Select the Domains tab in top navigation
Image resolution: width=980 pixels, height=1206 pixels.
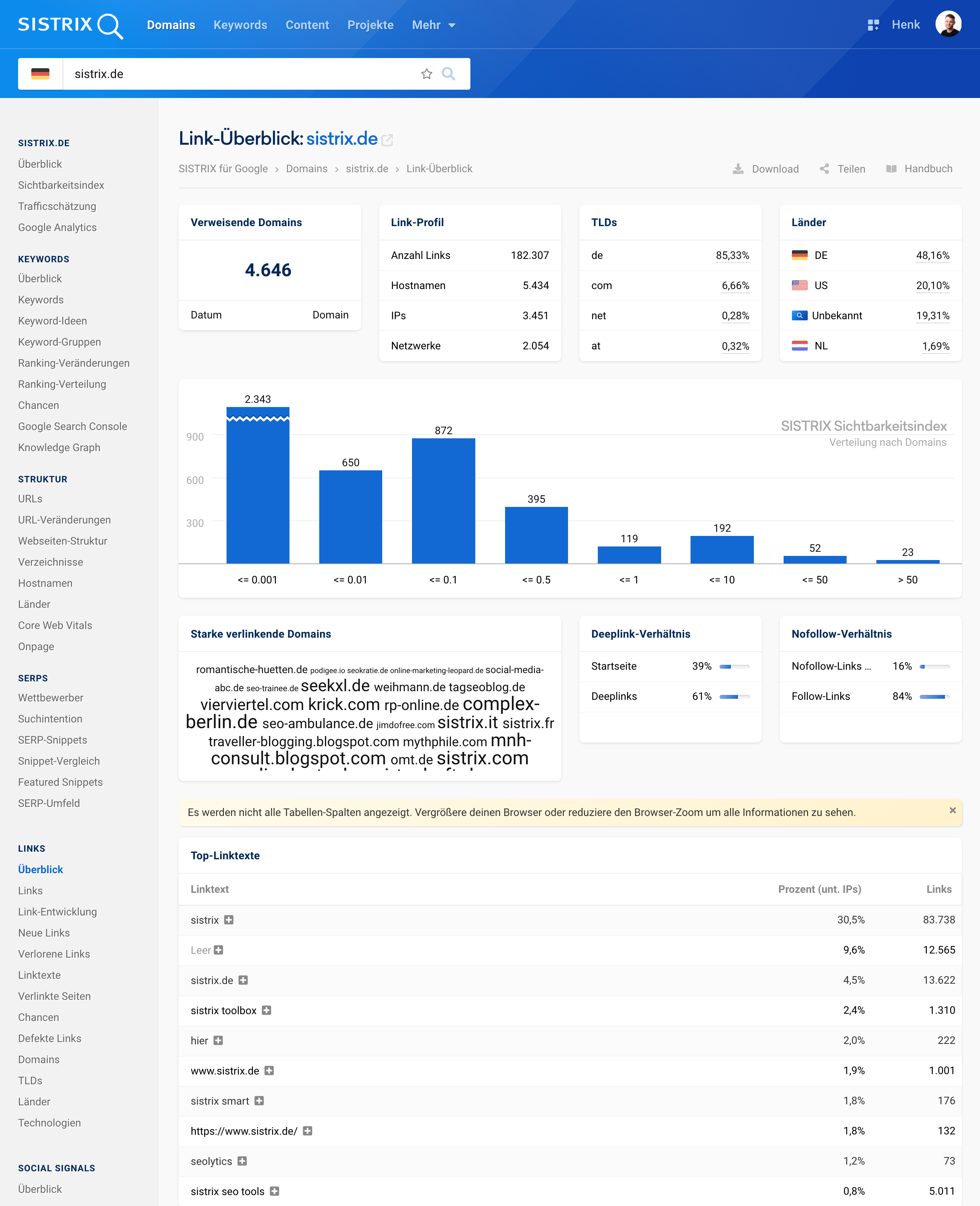(x=172, y=24)
